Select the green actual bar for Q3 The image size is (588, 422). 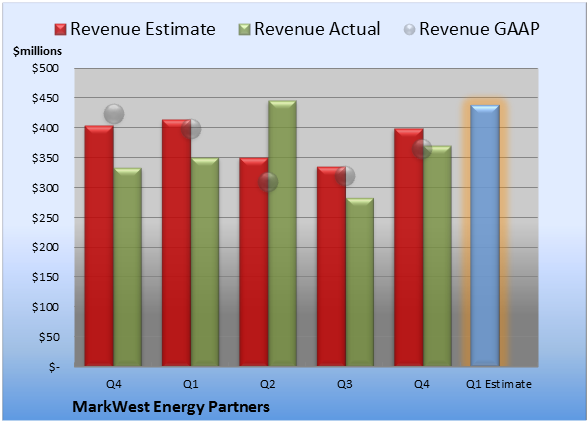(360, 282)
